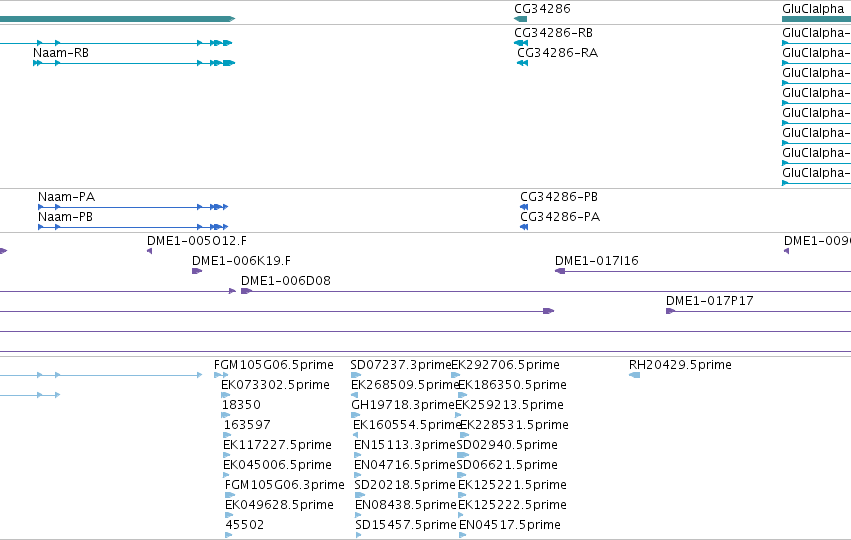851x540 pixels.
Task: Select the RH20429.5prime EST glyph
Action: (634, 375)
